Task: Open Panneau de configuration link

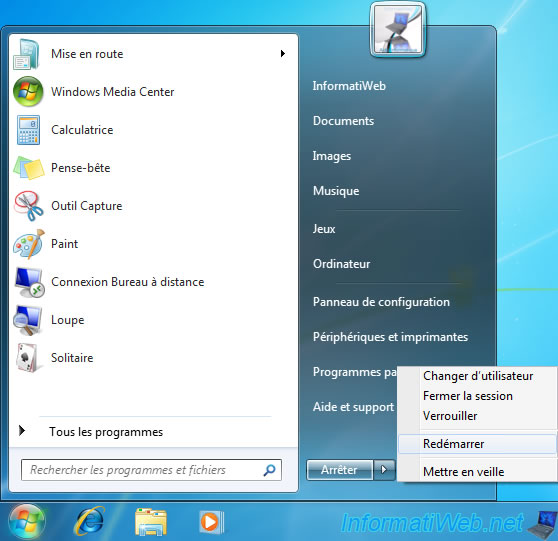Action: point(381,302)
